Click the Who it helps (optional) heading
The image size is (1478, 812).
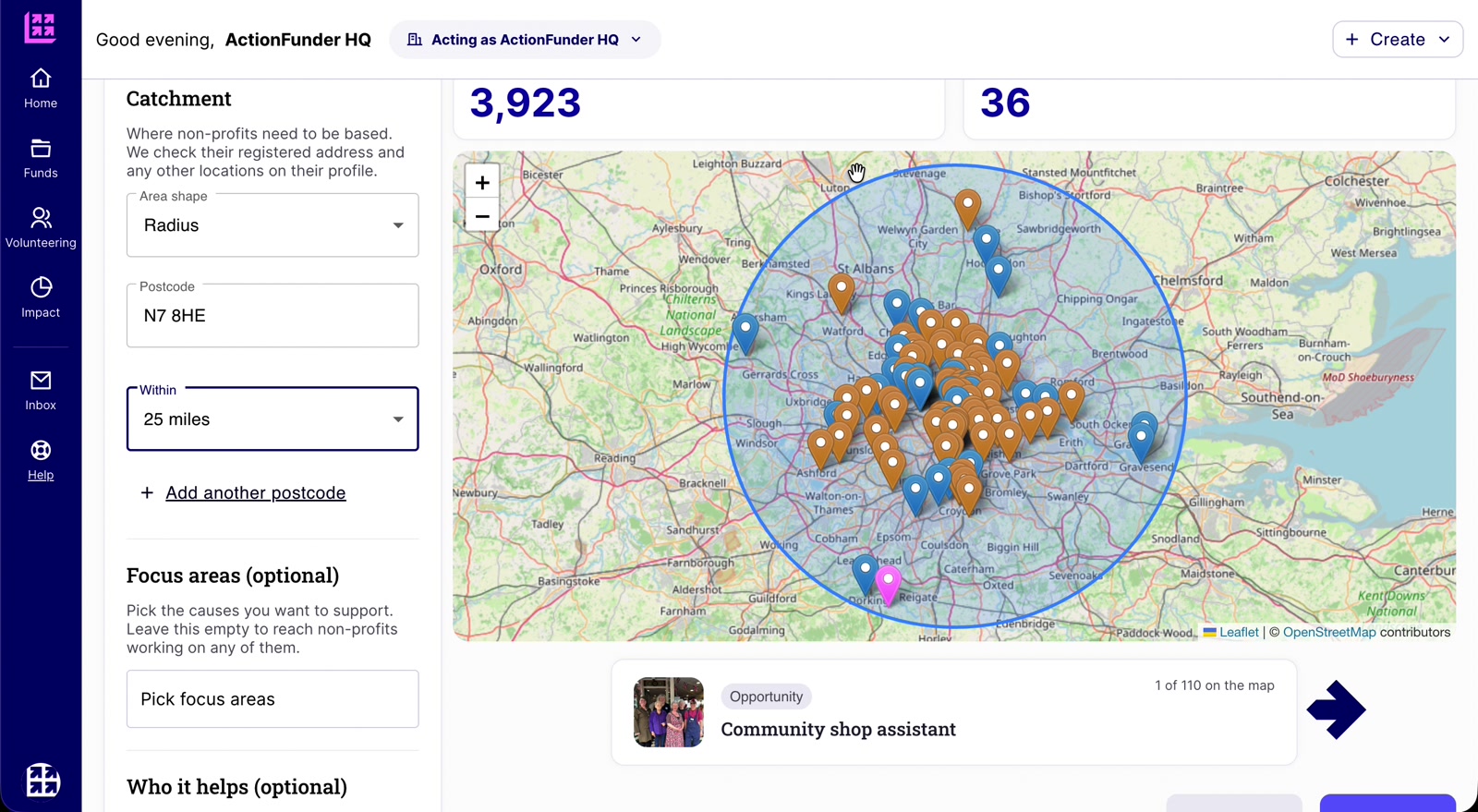pyautogui.click(x=236, y=787)
